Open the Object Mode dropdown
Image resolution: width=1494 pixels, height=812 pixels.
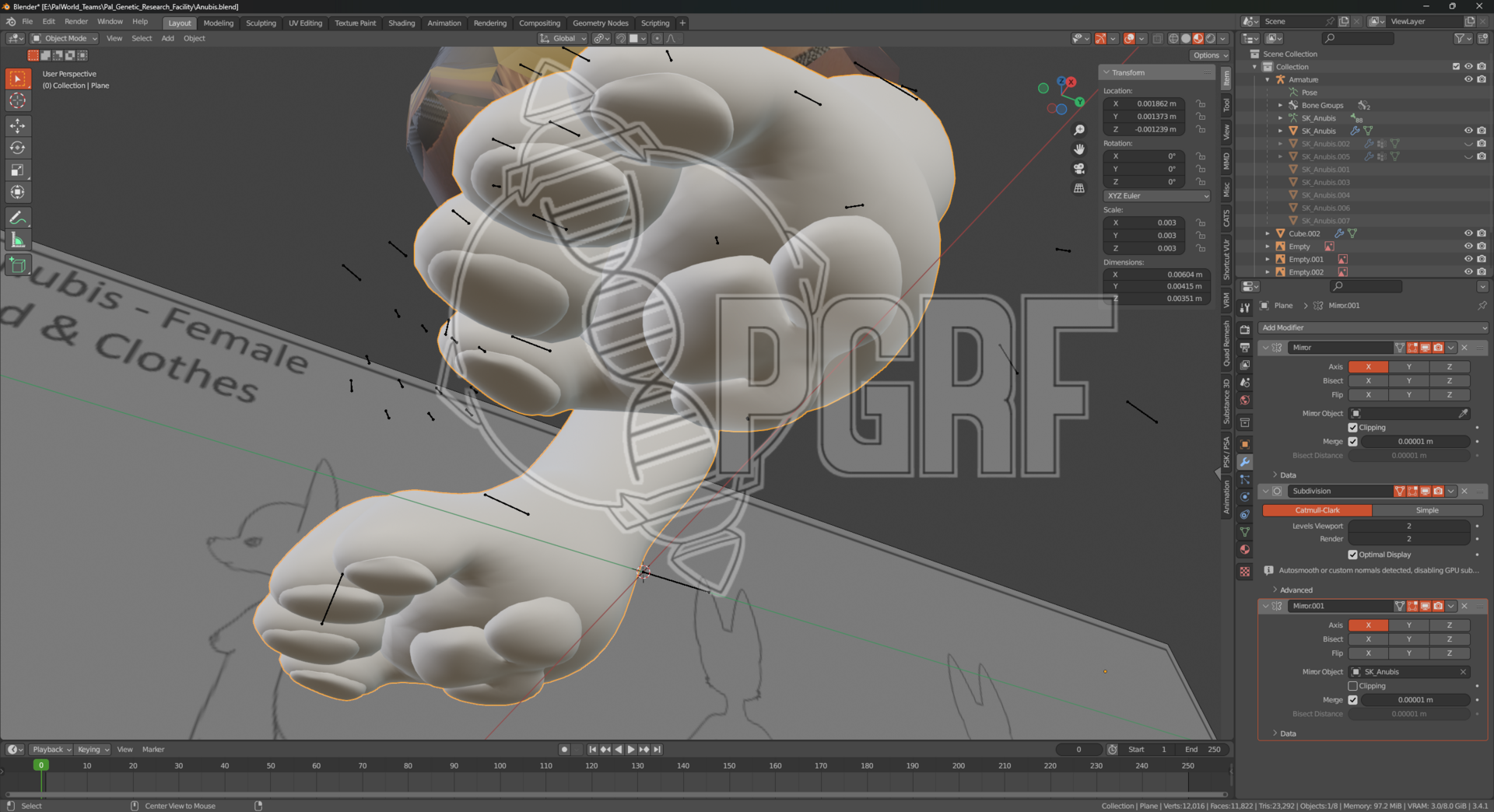point(65,38)
